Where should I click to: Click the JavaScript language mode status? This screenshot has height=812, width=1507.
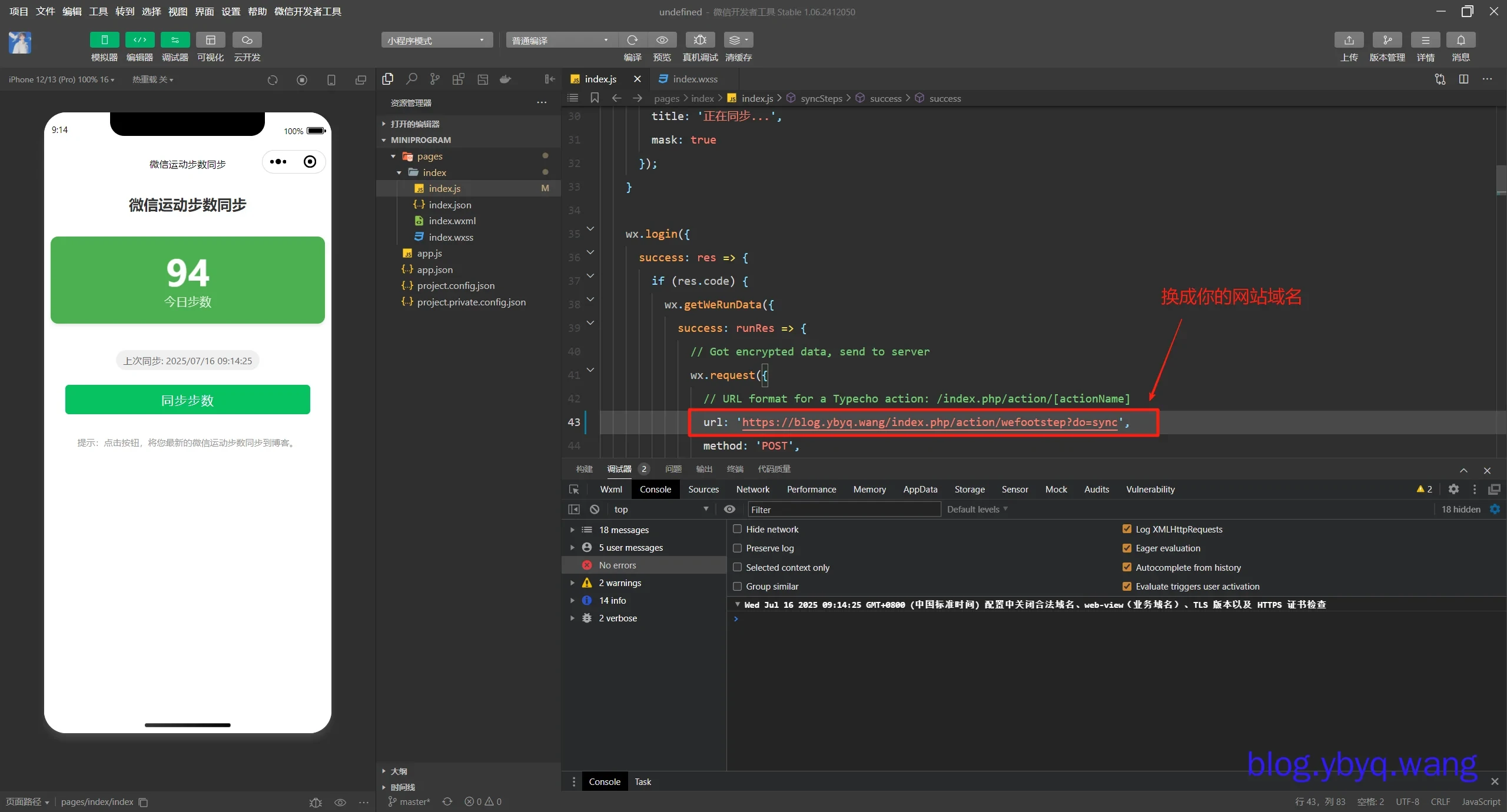[1481, 801]
